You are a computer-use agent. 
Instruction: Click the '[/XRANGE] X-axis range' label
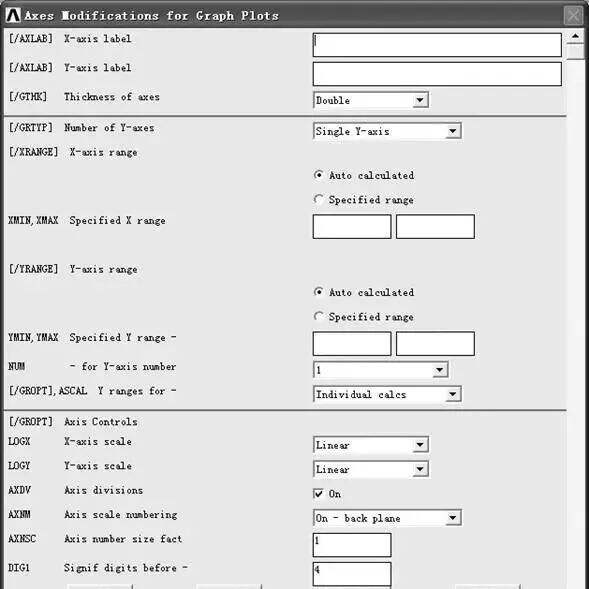73,152
